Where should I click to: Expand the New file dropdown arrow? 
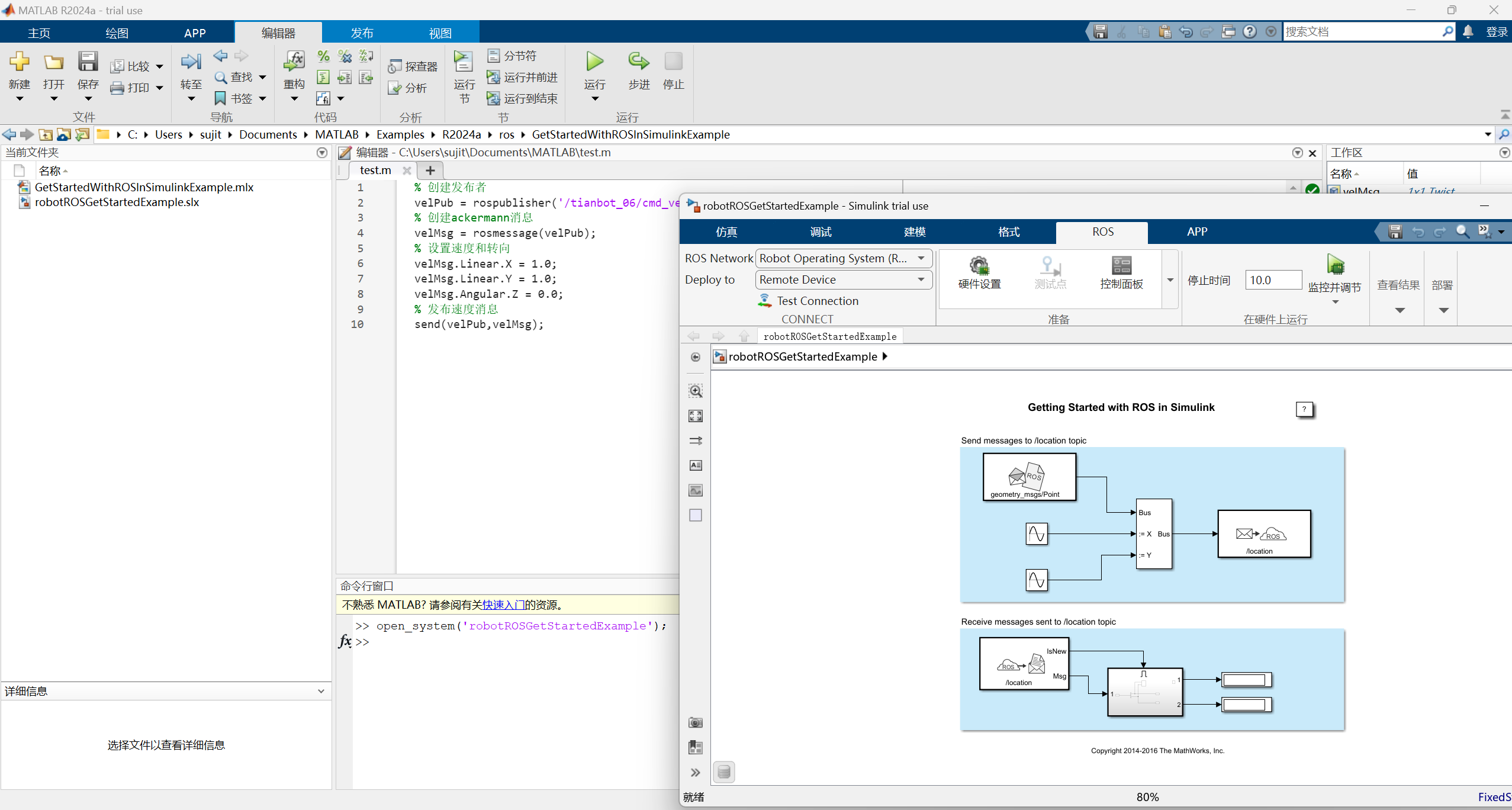pos(19,99)
